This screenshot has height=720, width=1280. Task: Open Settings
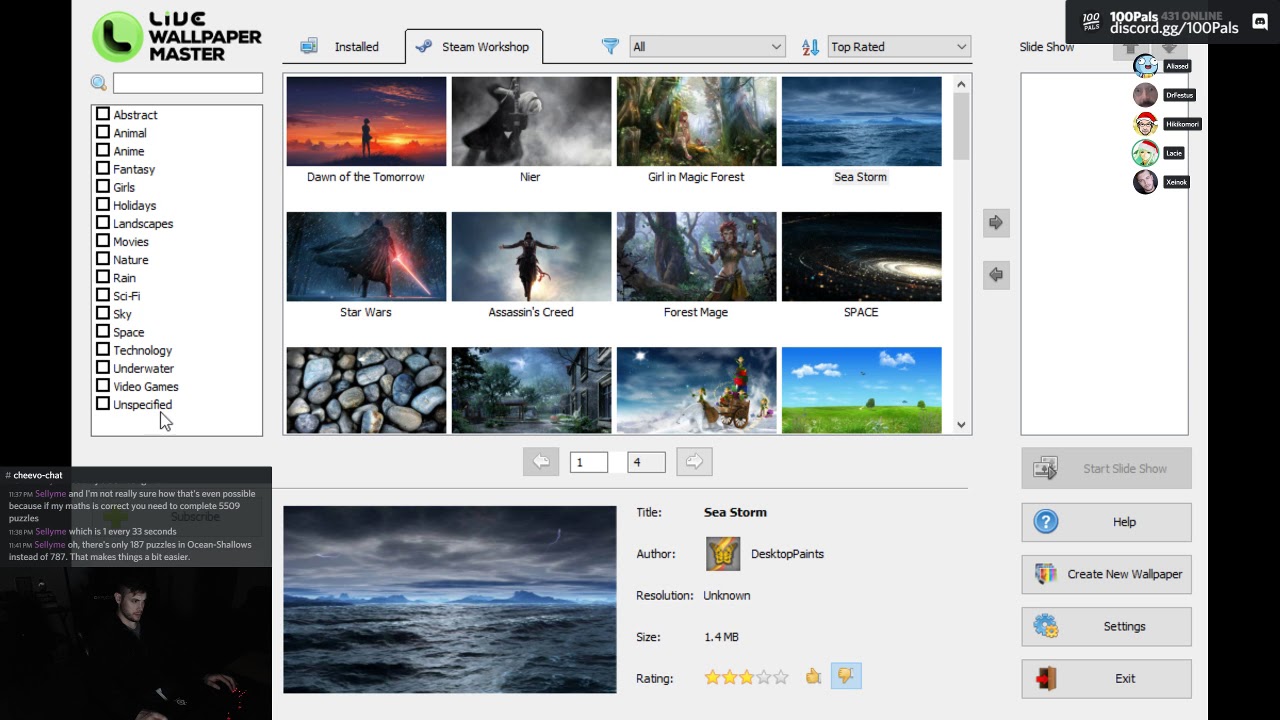(1106, 626)
